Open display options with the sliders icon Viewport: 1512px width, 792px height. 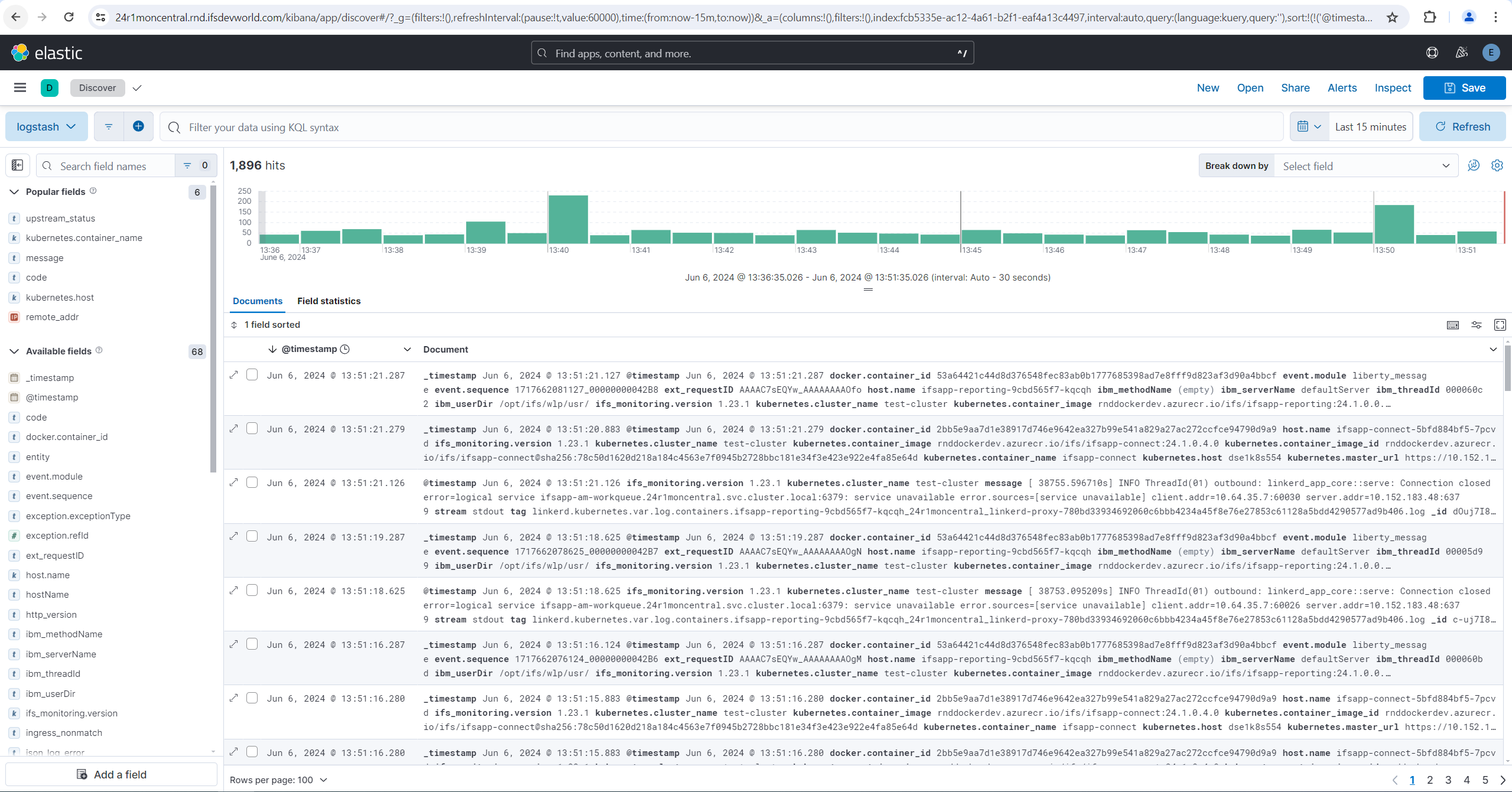1476,325
